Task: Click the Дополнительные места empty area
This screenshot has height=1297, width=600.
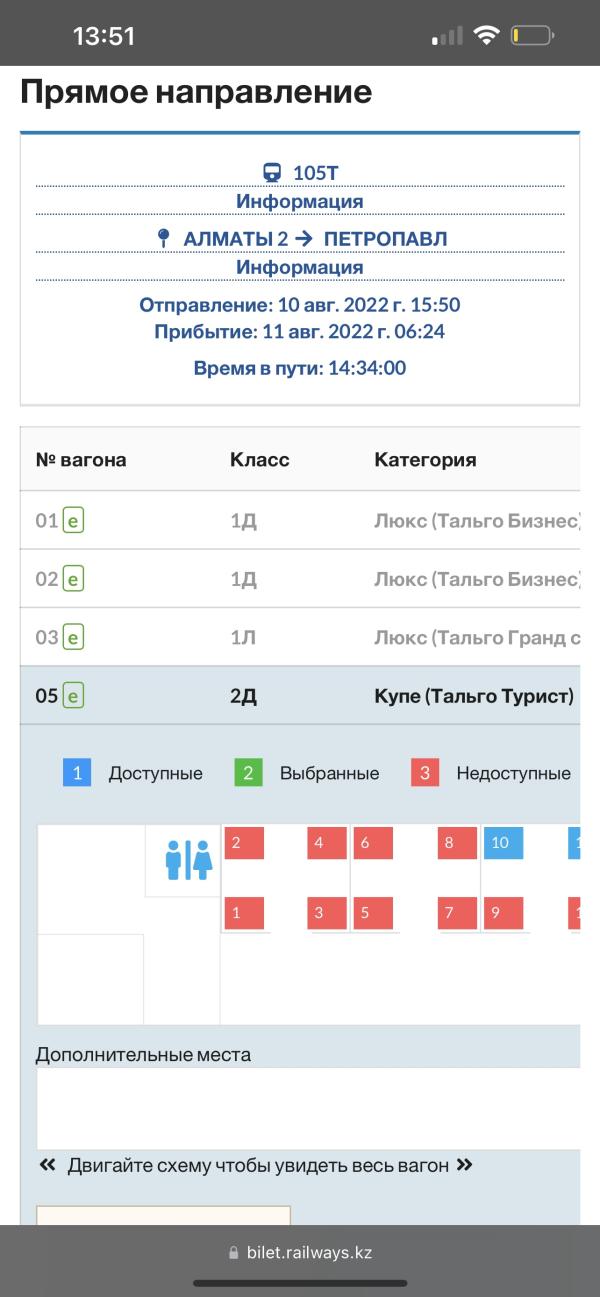Action: click(308, 1108)
